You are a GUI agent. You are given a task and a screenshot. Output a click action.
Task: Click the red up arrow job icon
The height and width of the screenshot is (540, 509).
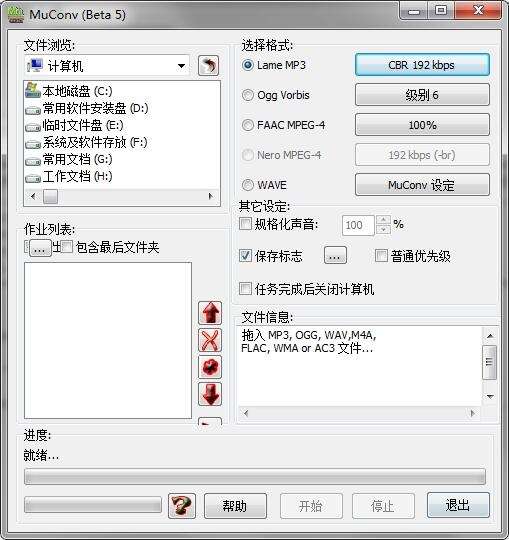click(x=210, y=313)
